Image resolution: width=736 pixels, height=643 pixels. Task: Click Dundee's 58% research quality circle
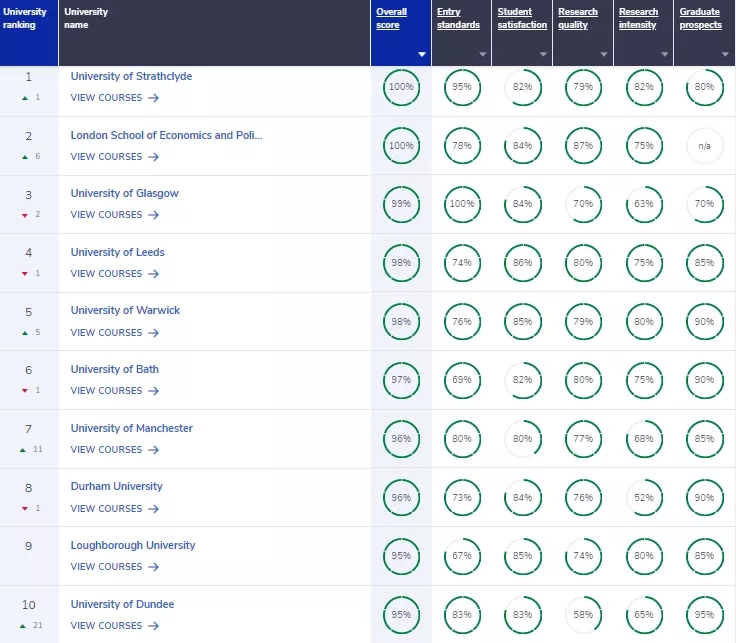[x=582, y=614]
